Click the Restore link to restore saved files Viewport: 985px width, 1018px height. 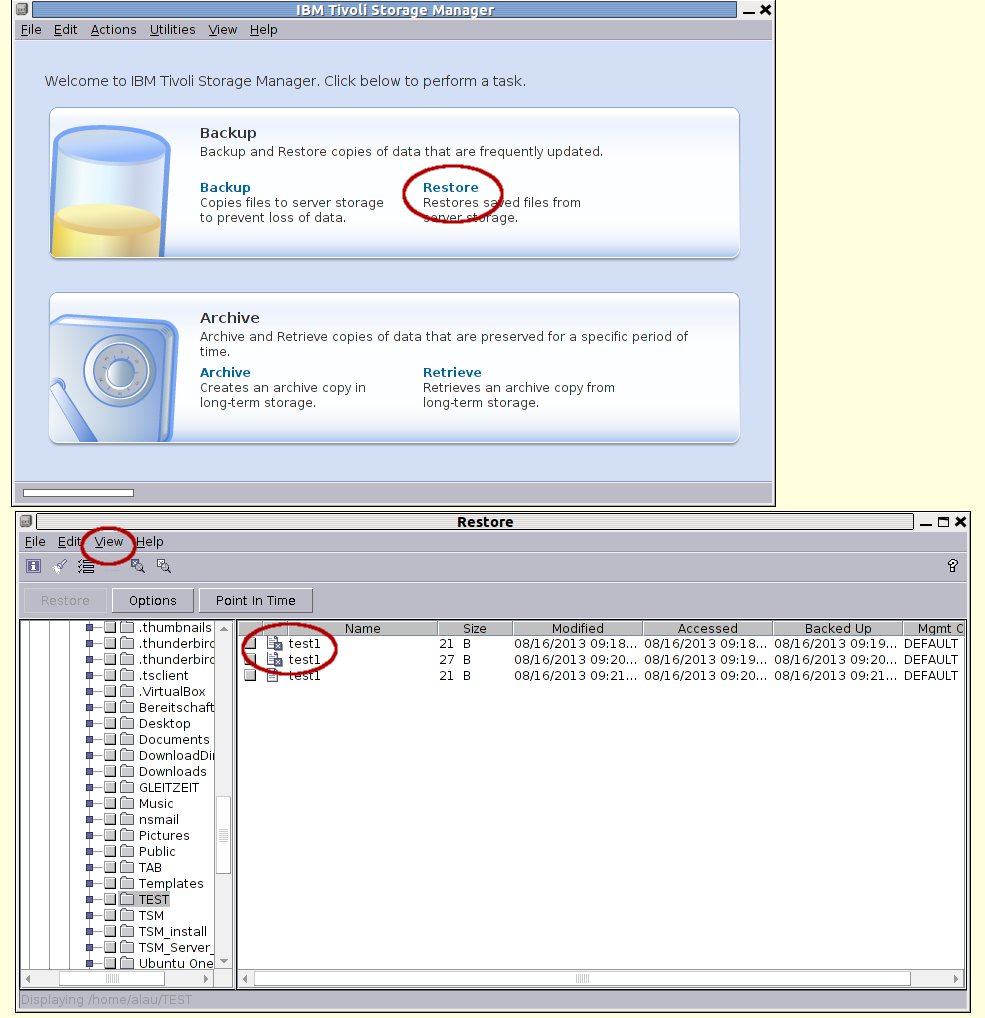pyautogui.click(x=451, y=187)
